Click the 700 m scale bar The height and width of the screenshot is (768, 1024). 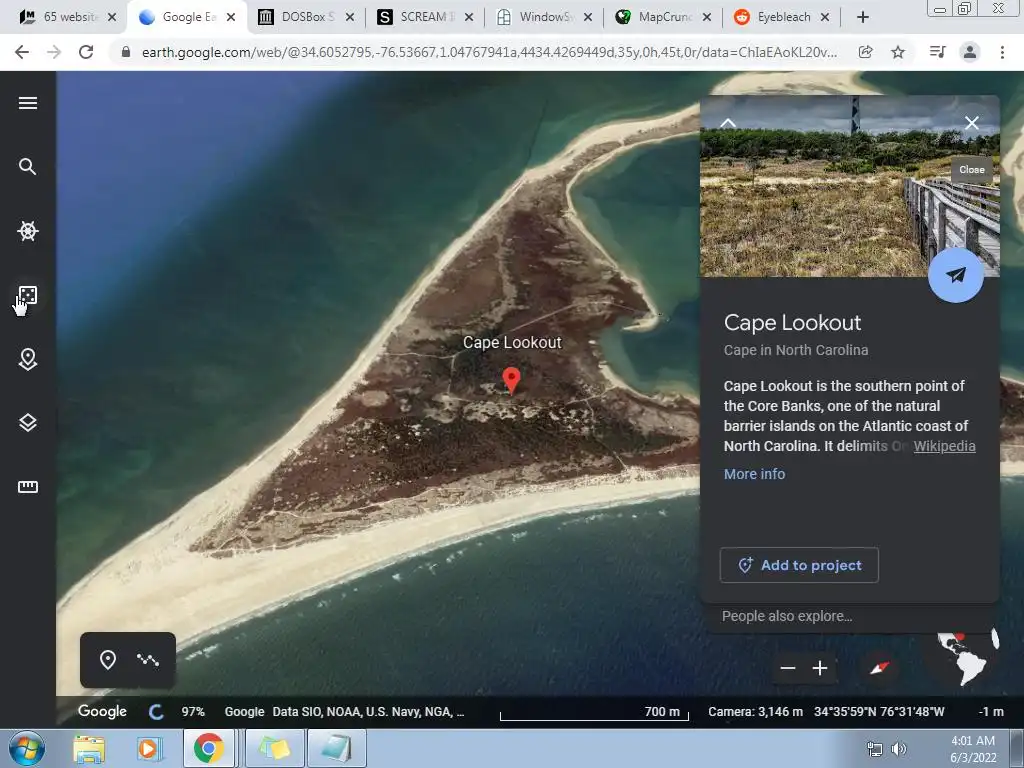(x=594, y=713)
